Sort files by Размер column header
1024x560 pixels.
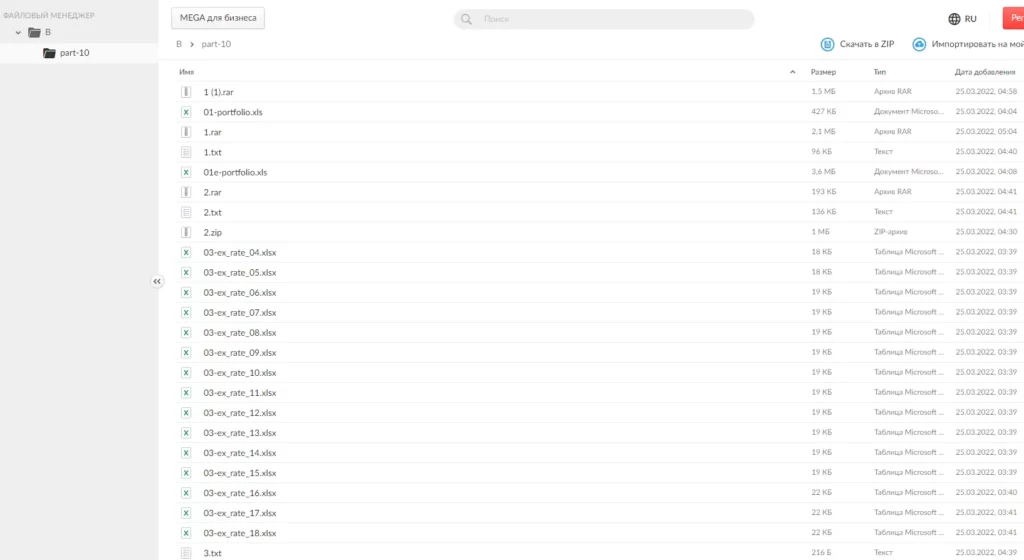pos(823,72)
